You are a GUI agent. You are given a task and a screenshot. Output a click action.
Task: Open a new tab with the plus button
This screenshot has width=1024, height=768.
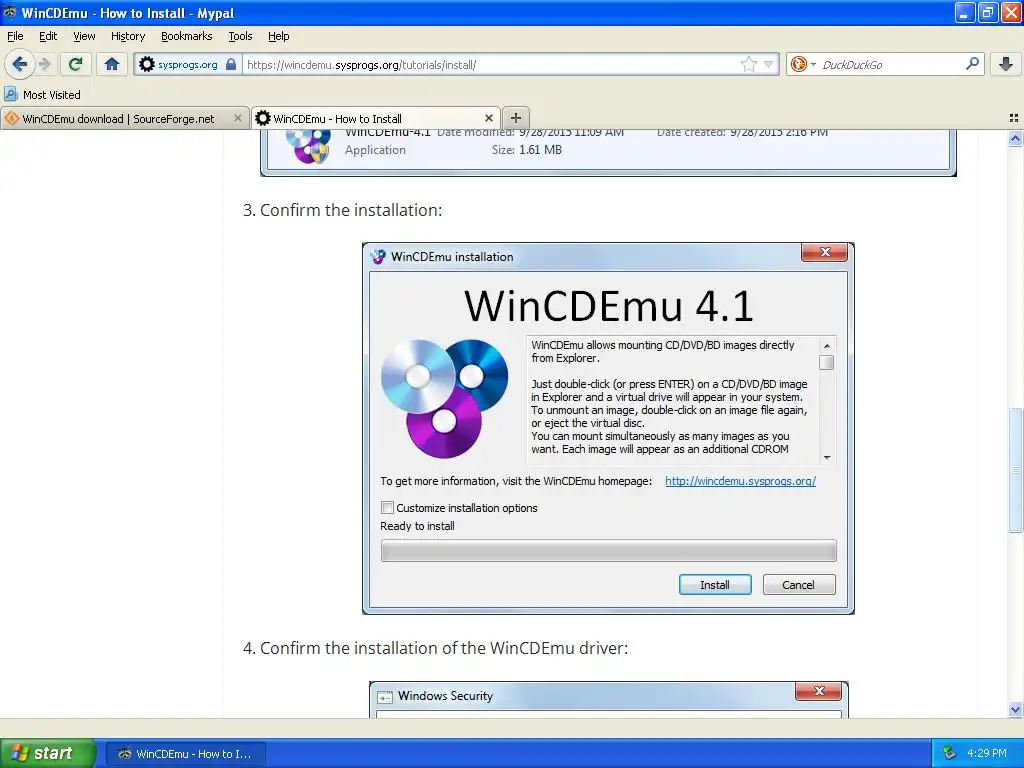(x=516, y=118)
